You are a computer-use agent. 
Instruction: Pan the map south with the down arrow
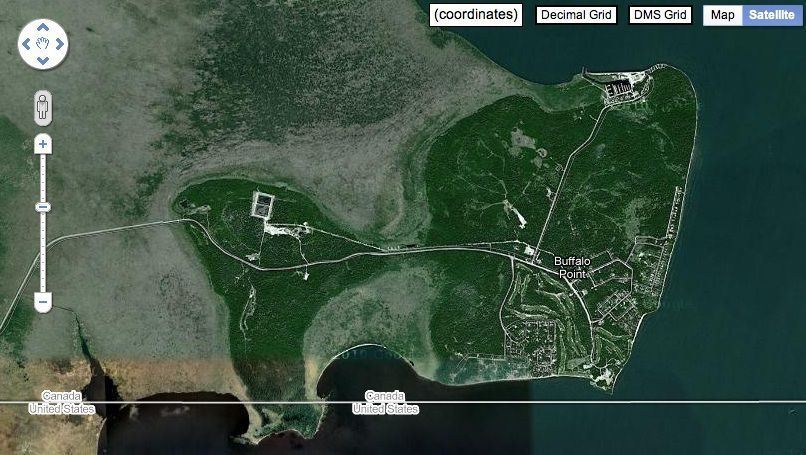pyautogui.click(x=43, y=61)
